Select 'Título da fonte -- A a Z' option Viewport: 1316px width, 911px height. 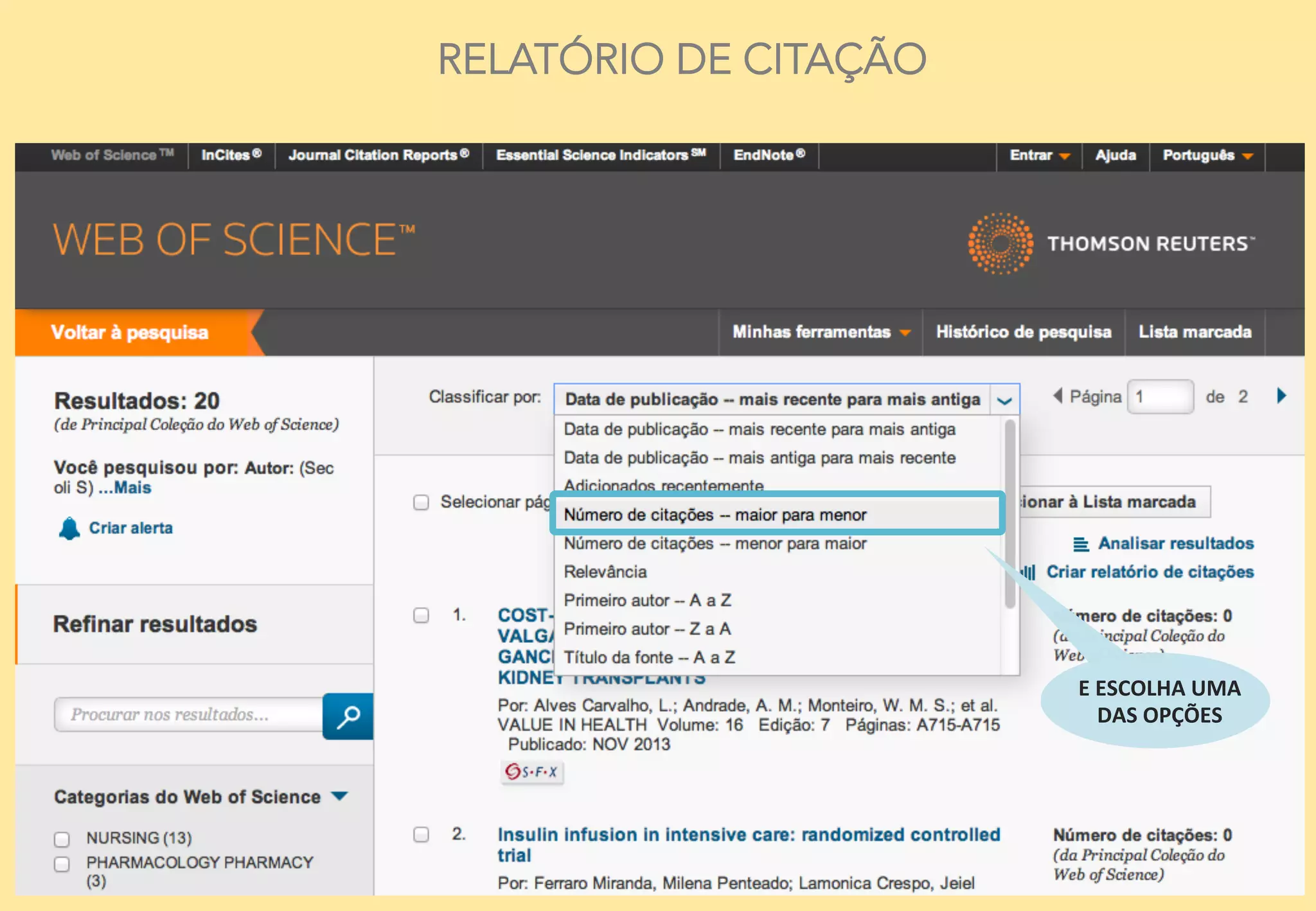click(x=650, y=657)
